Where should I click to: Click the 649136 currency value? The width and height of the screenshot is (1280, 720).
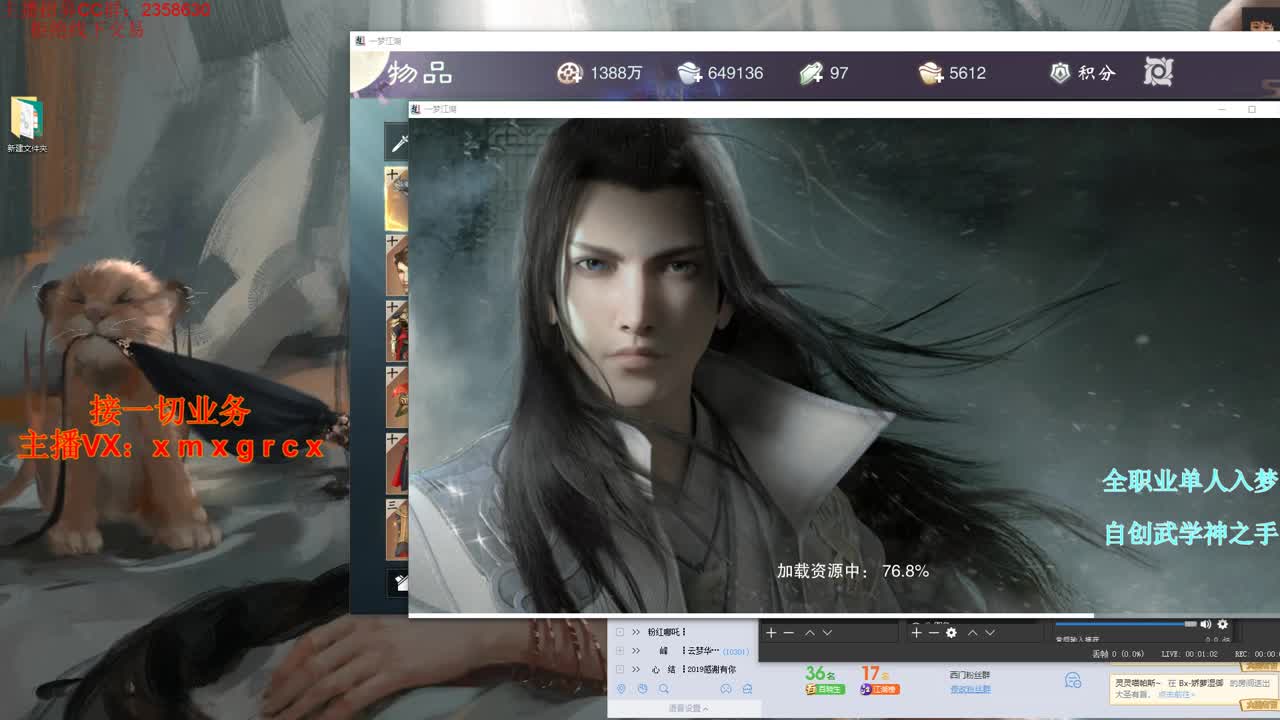pos(735,73)
